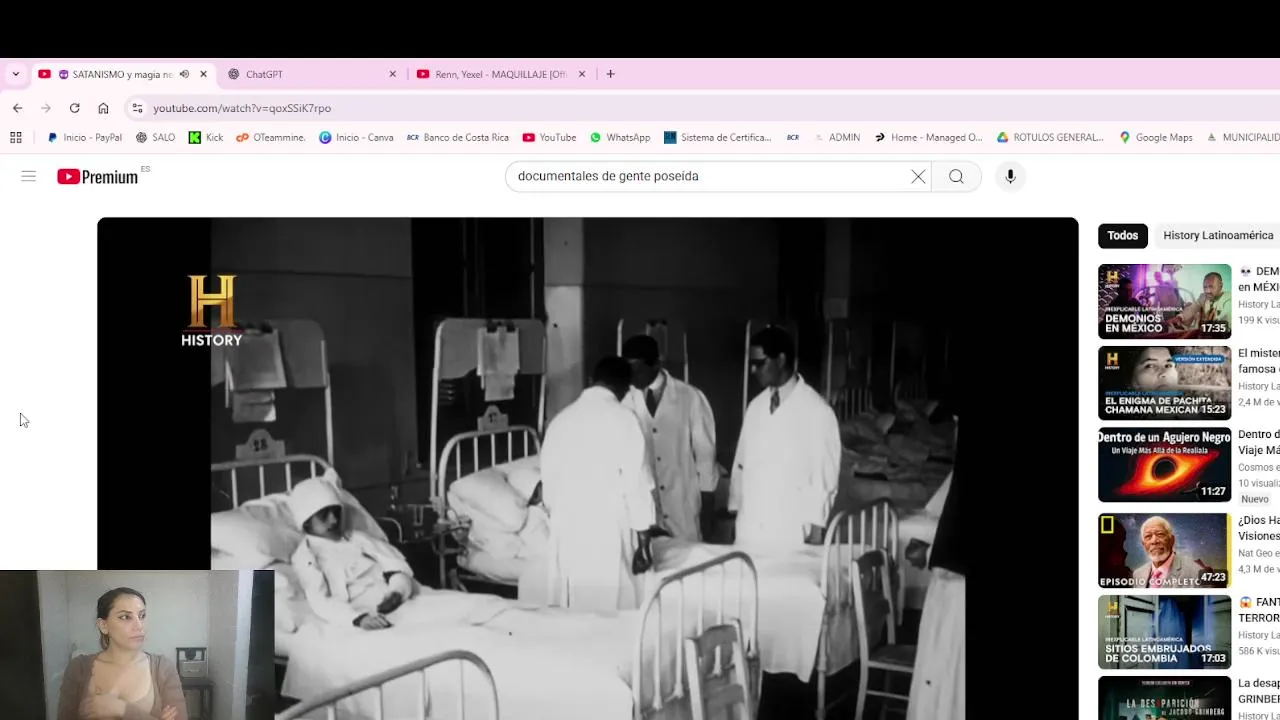
Task: Open the tab search dropdown arrow
Action: 15,74
